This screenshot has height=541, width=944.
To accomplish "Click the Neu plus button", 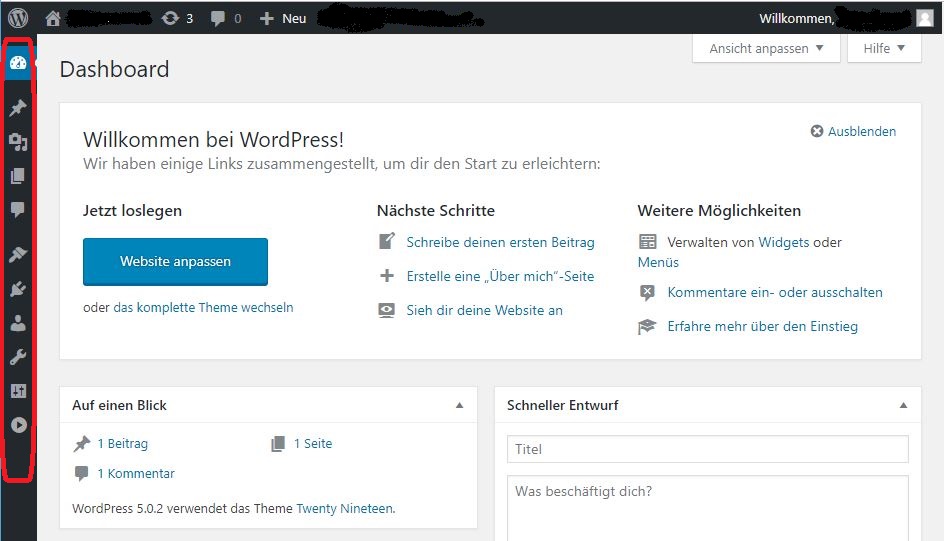I will click(283, 19).
